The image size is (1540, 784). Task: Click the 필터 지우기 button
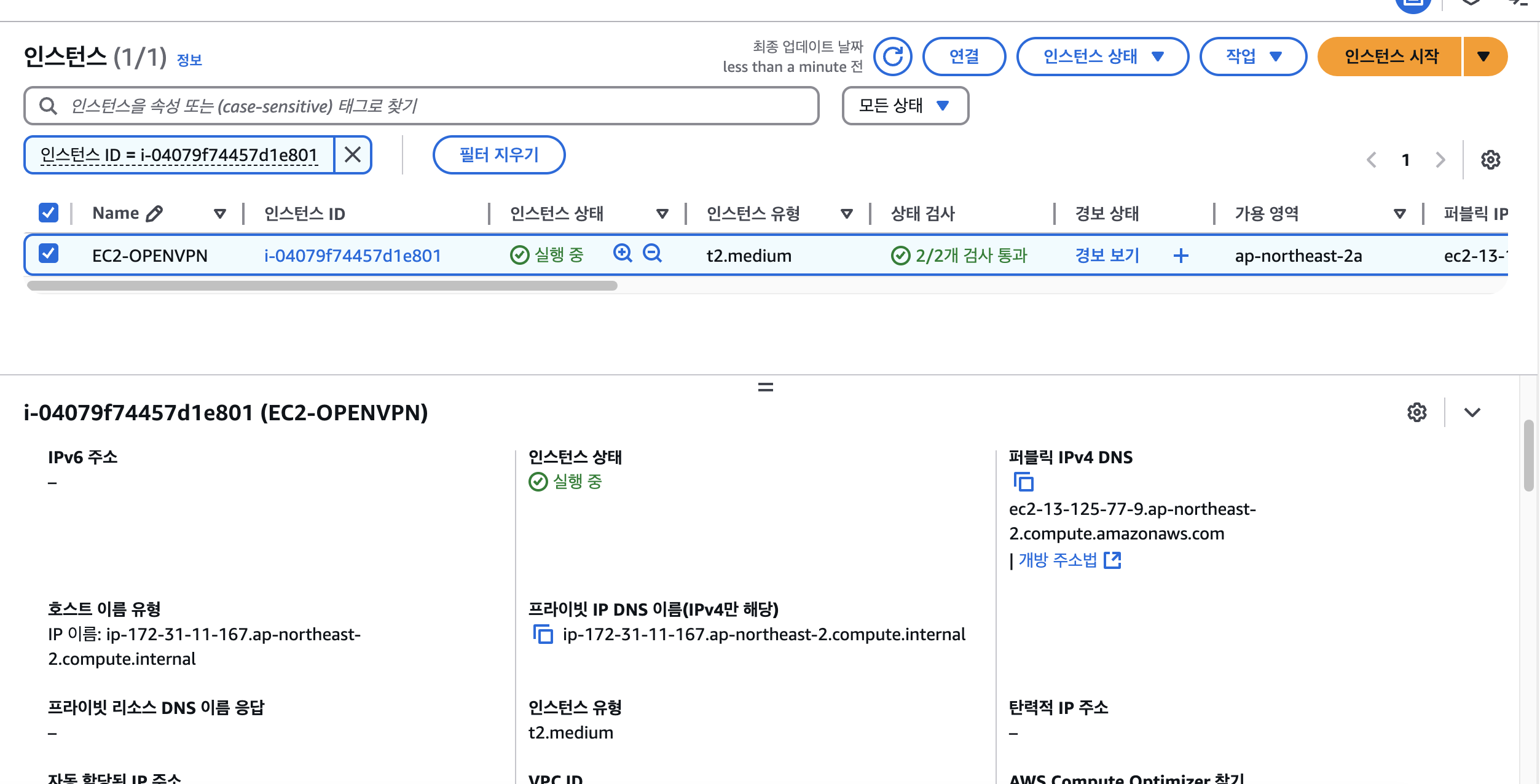click(498, 155)
